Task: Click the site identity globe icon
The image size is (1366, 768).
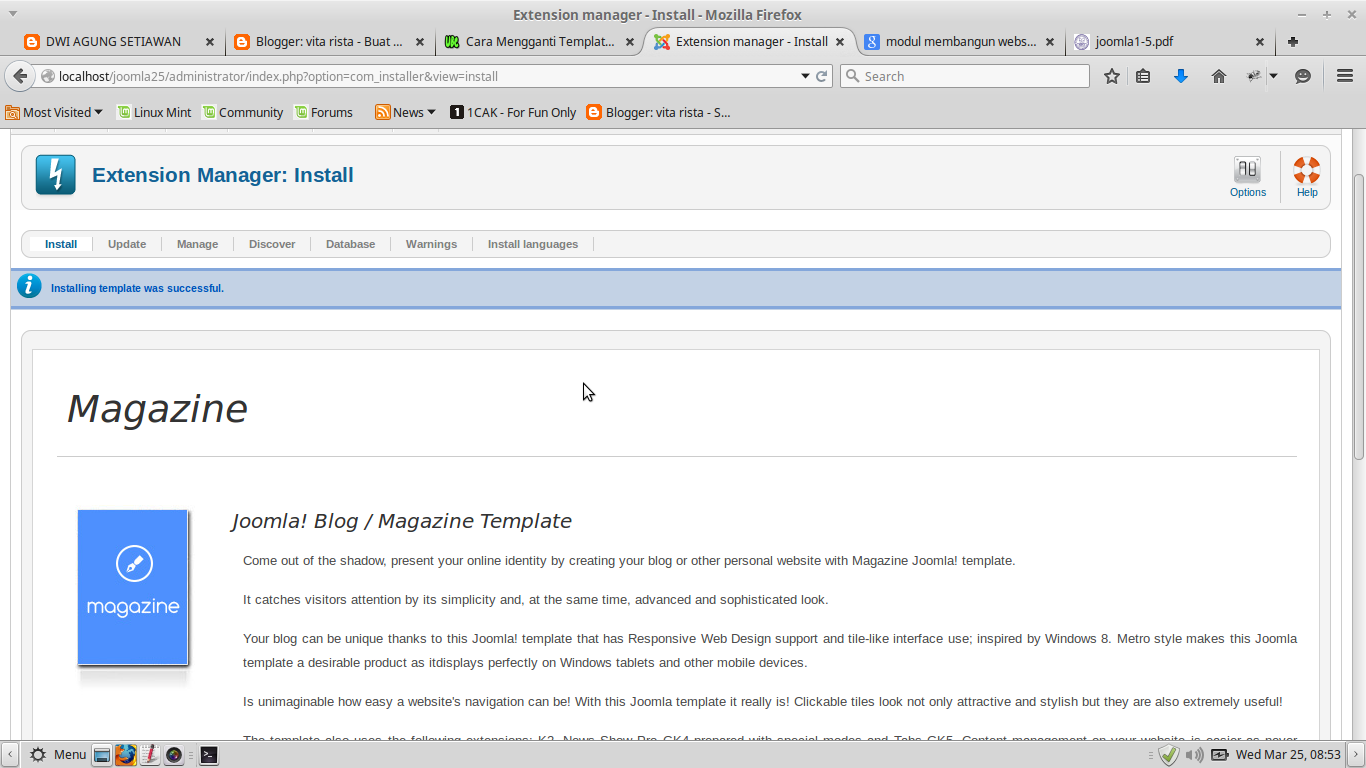Action: point(47,76)
